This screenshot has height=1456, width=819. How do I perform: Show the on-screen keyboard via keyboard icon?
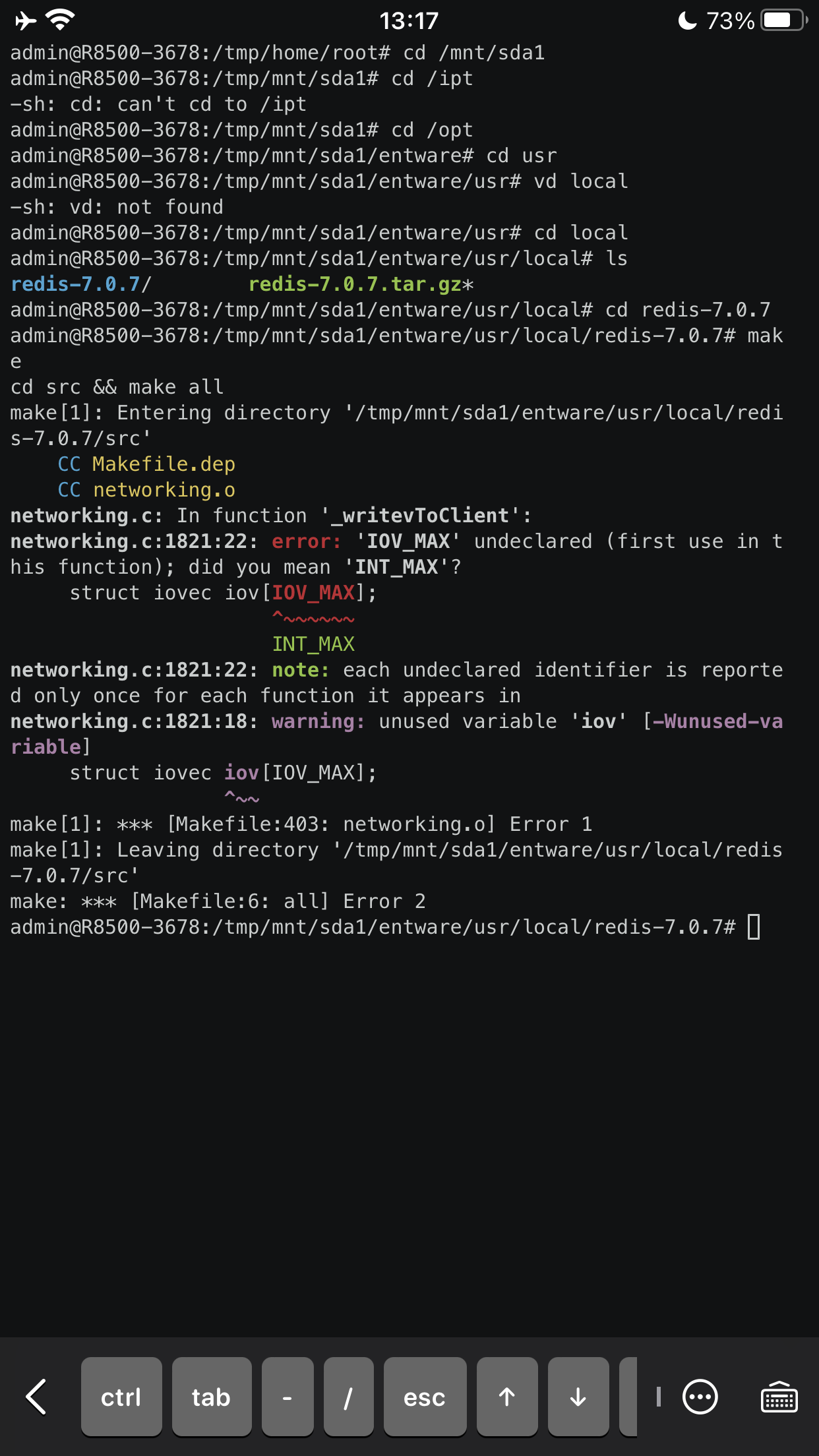(x=779, y=1397)
